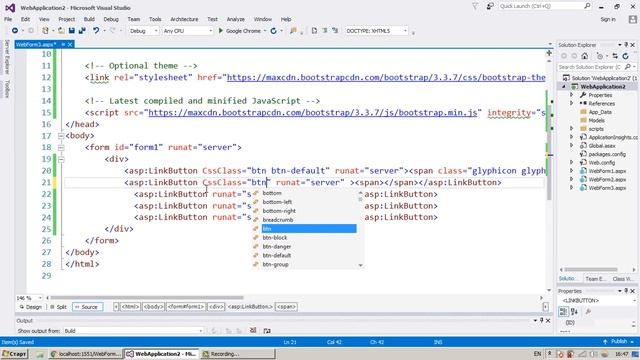Viewport: 640px width, 360px height.
Task: Click Sync with Active Document icon
Action: pyautogui.click(x=615, y=56)
